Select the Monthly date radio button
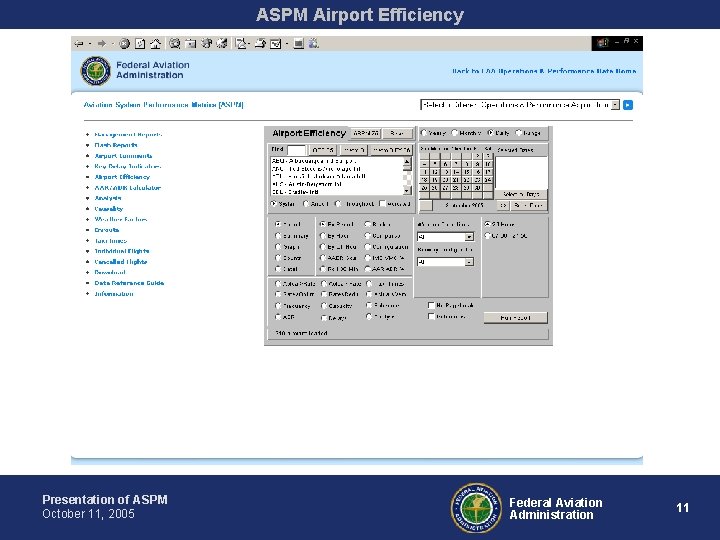Viewport: 720px width, 540px height. tap(455, 133)
